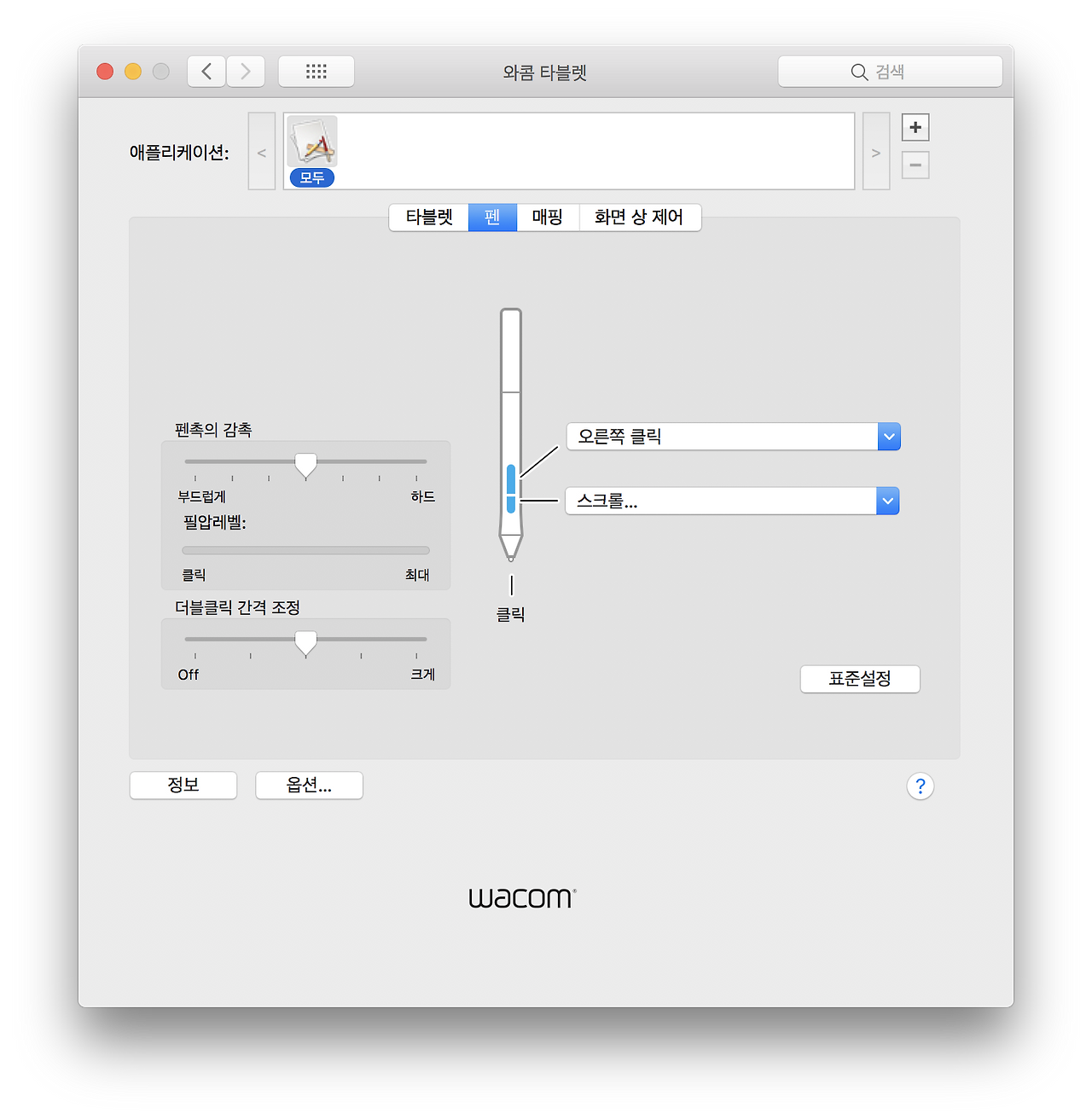The height and width of the screenshot is (1119, 1092).
Task: Click the magnifying glass in the search field
Action: point(859,72)
